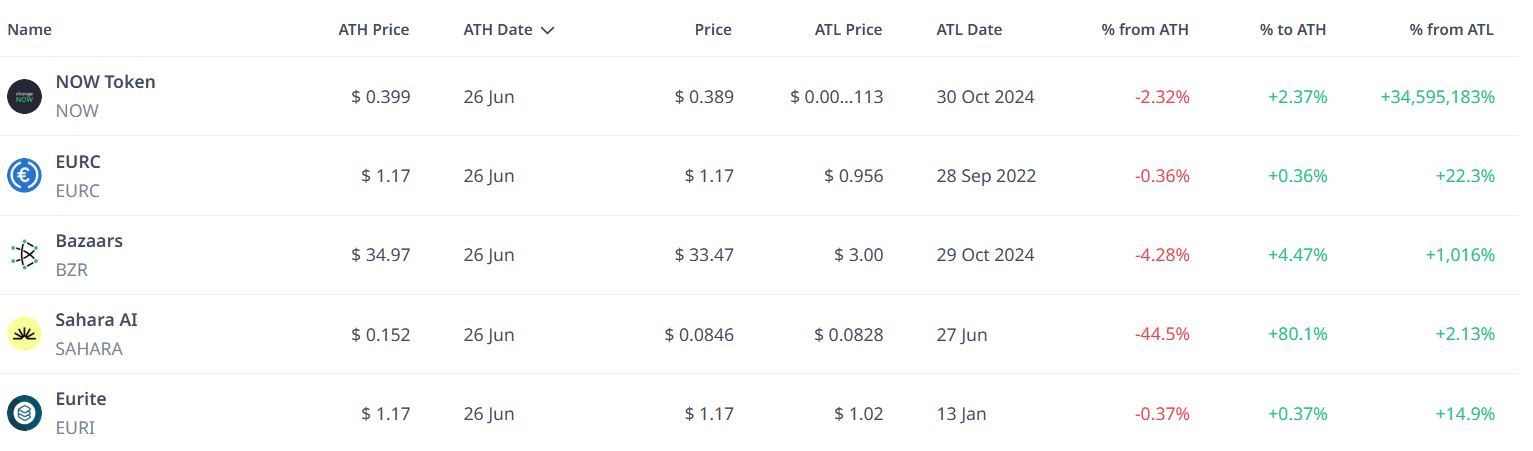Select the +34,595,183% from ATL value
Image resolution: width=1533 pixels, height=451 pixels.
pos(1437,97)
